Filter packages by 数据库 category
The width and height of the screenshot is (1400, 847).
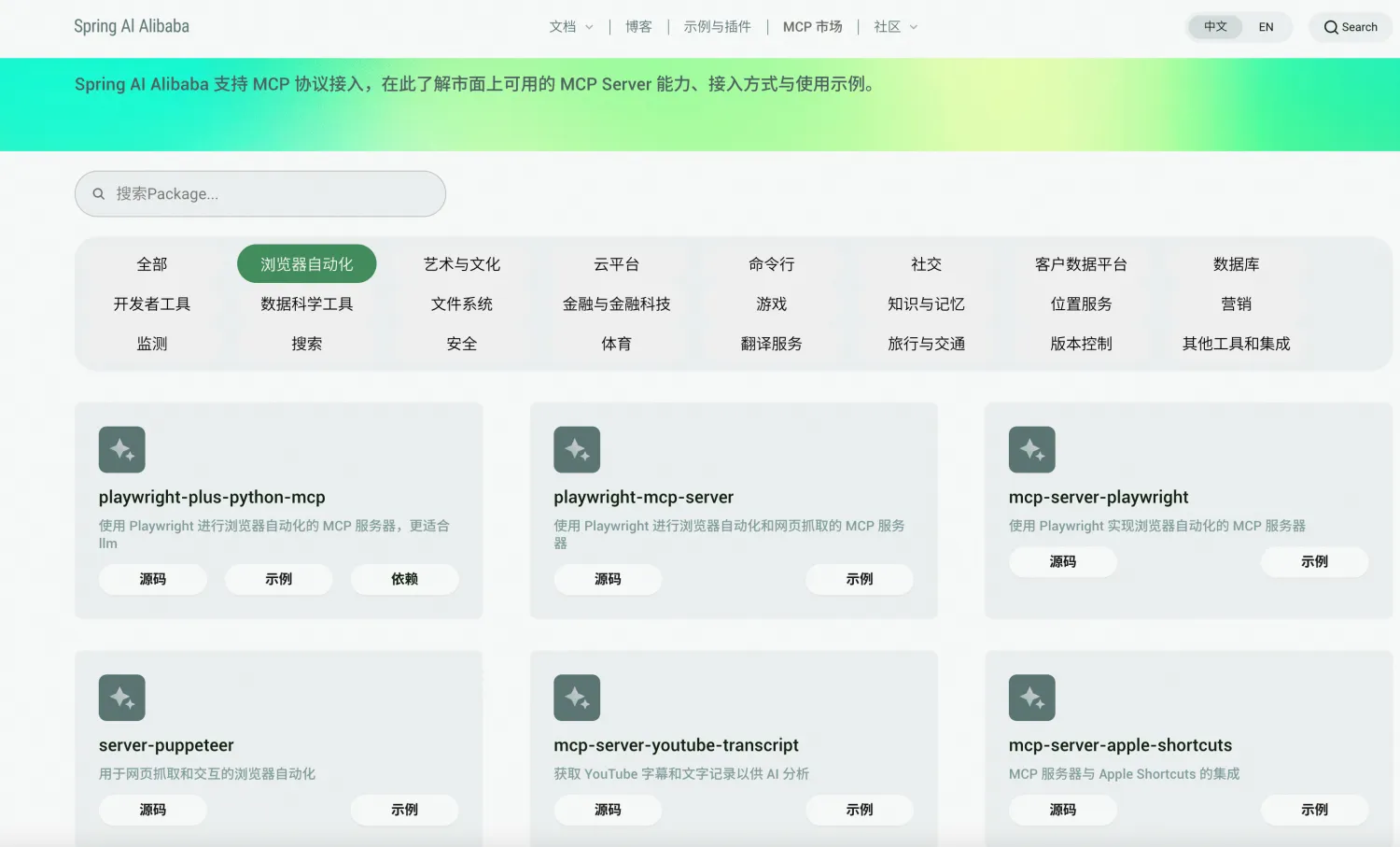click(x=1236, y=264)
